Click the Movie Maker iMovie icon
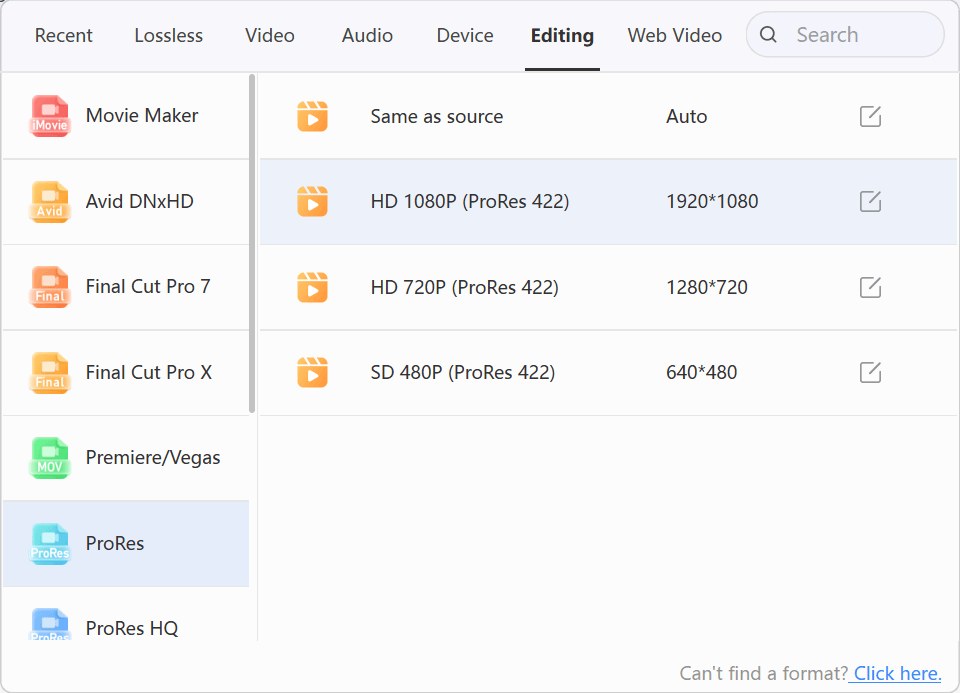960x693 pixels. (x=50, y=116)
